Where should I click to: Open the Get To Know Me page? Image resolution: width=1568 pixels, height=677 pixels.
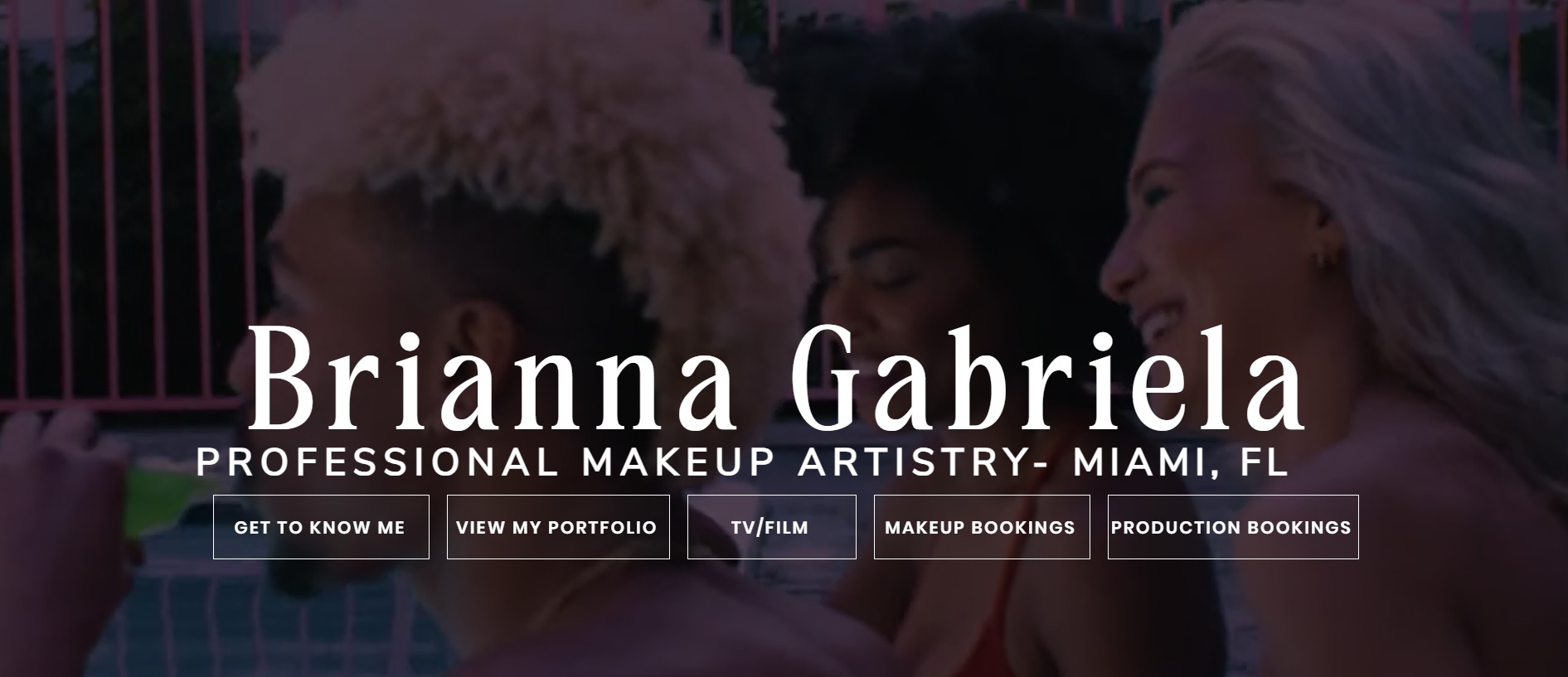point(321,527)
